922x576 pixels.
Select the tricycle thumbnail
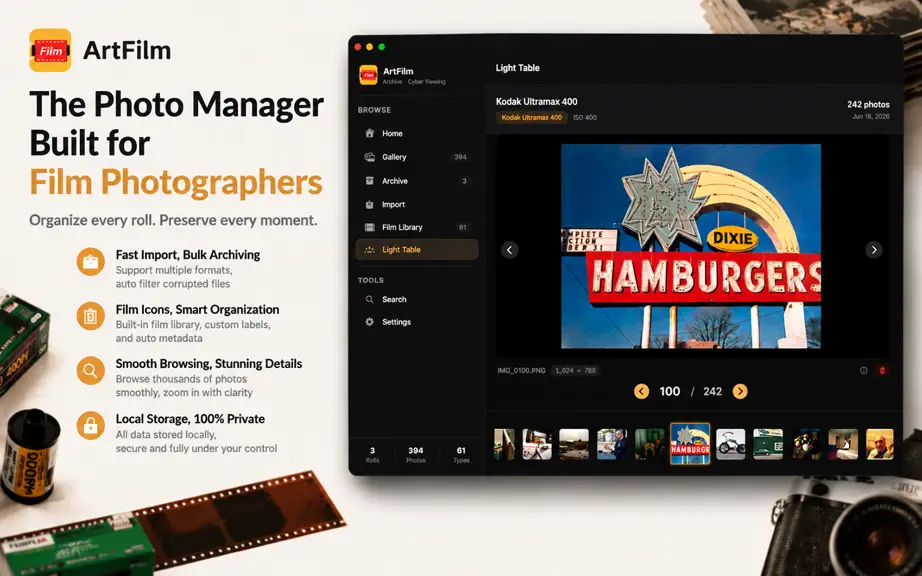click(x=730, y=444)
